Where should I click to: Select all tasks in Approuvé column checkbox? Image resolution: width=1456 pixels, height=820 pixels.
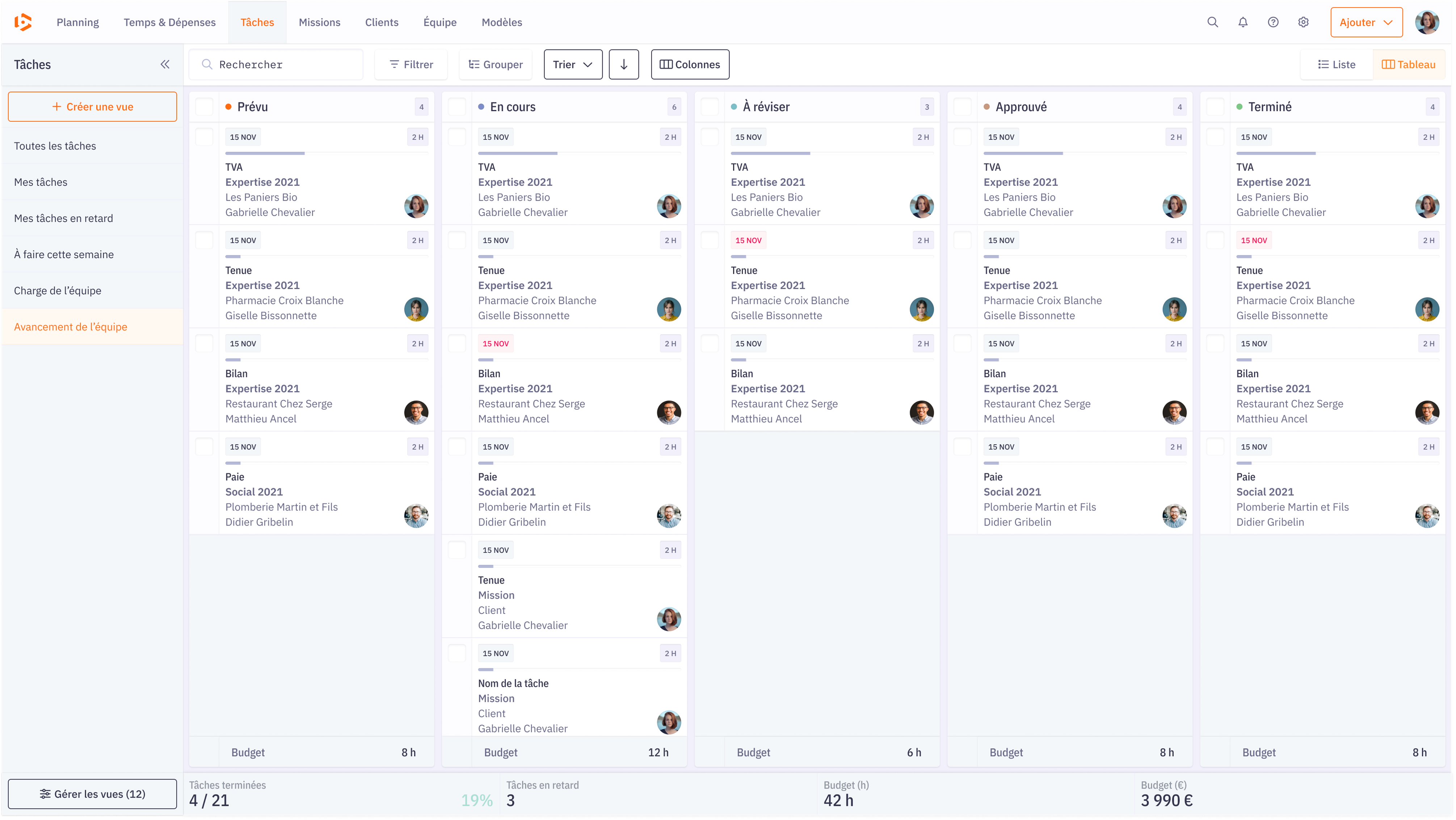962,107
